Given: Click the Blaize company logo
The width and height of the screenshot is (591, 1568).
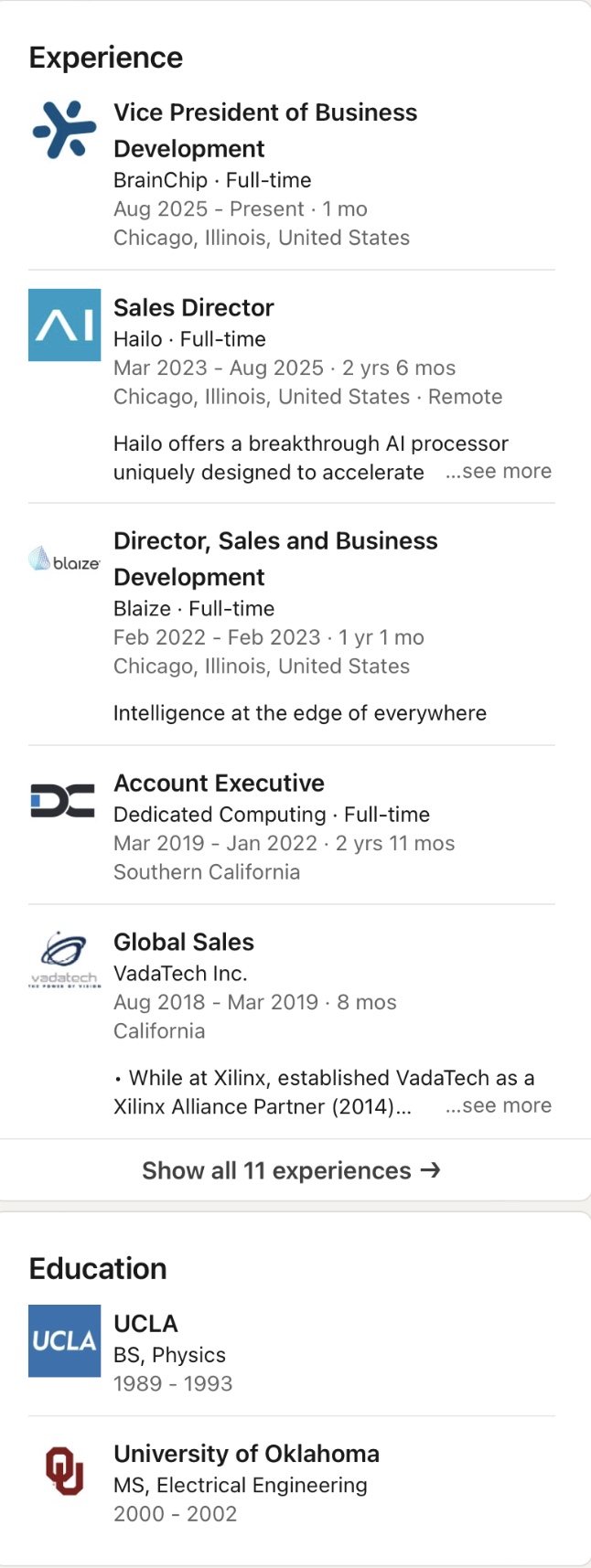Looking at the screenshot, I should (x=64, y=559).
